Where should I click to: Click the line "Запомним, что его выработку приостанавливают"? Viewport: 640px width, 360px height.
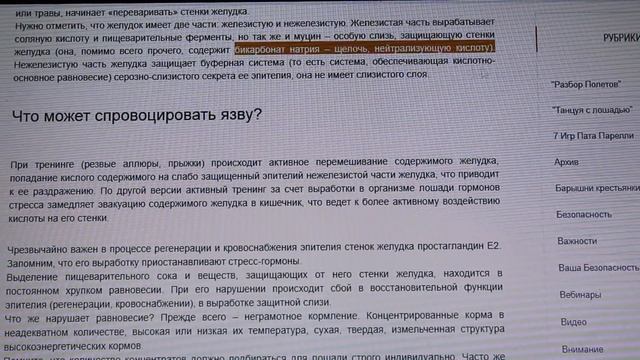pos(154,262)
